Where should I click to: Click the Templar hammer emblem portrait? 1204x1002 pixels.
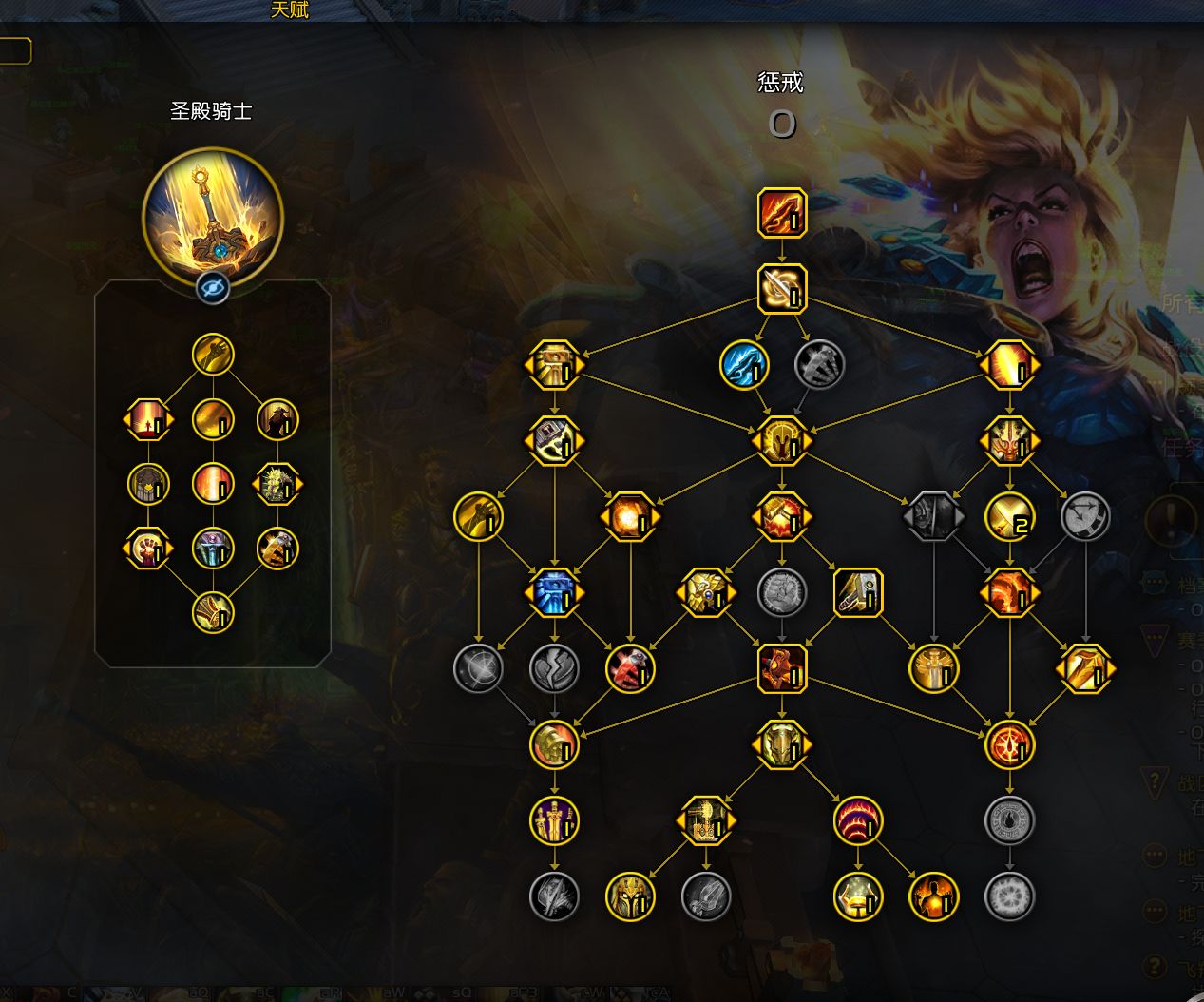tap(213, 217)
